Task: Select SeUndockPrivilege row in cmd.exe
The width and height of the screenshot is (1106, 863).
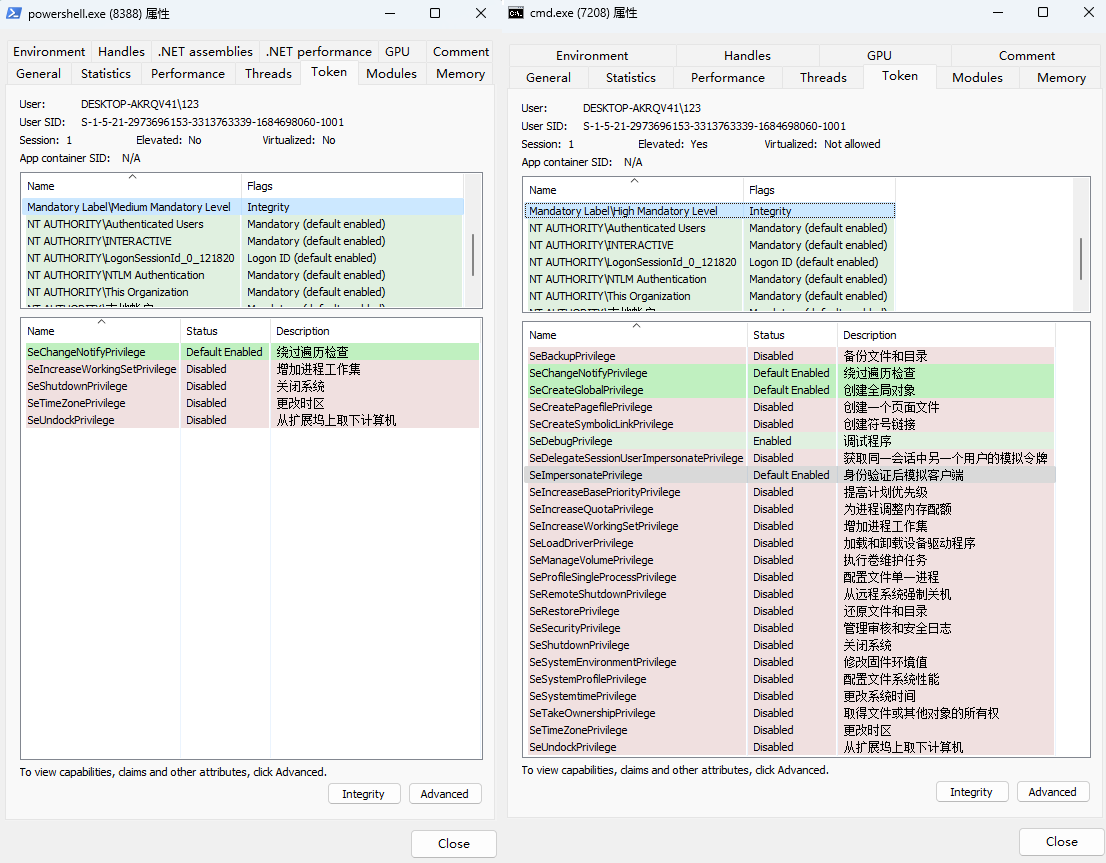Action: 791,747
